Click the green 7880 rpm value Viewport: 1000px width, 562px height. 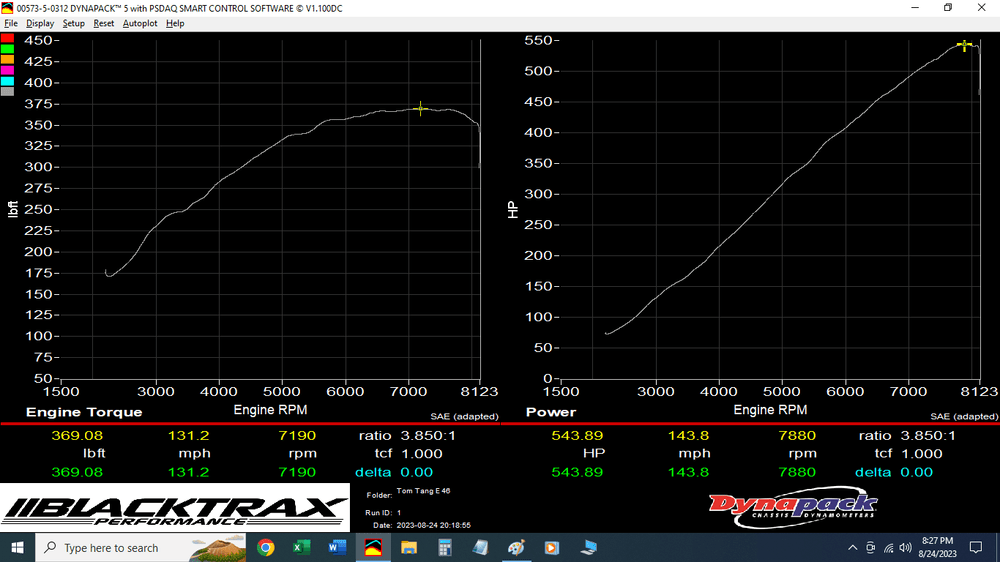coord(797,473)
